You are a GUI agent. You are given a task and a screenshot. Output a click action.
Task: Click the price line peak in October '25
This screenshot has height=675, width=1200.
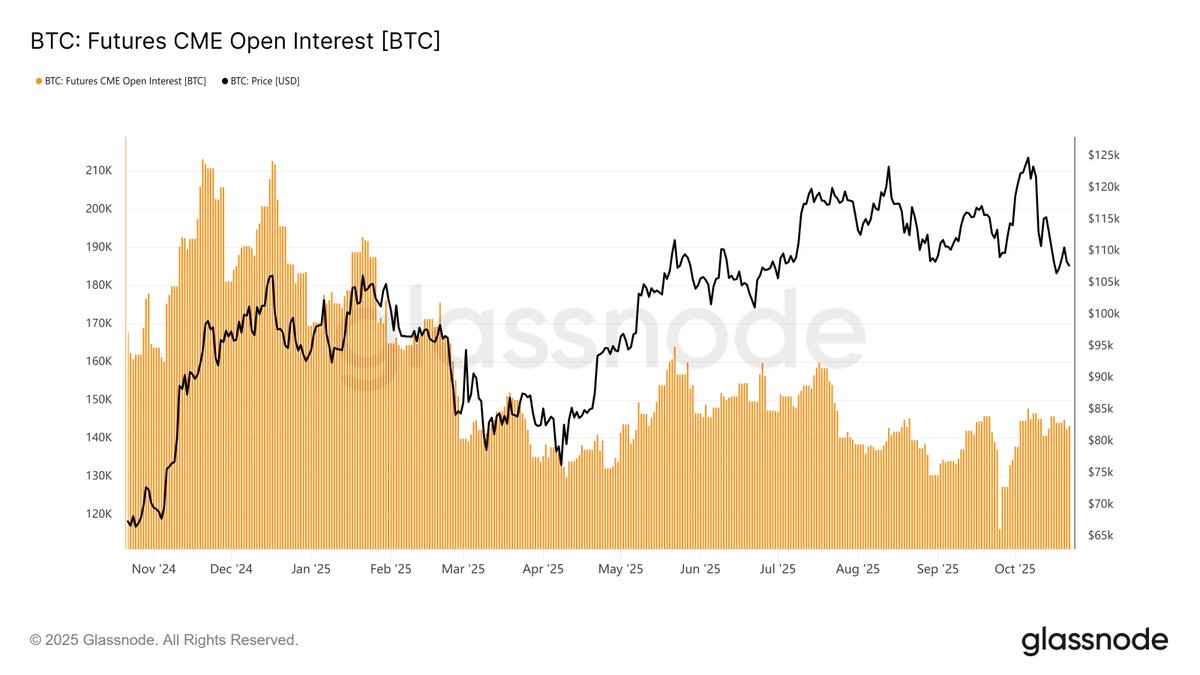tap(1028, 158)
